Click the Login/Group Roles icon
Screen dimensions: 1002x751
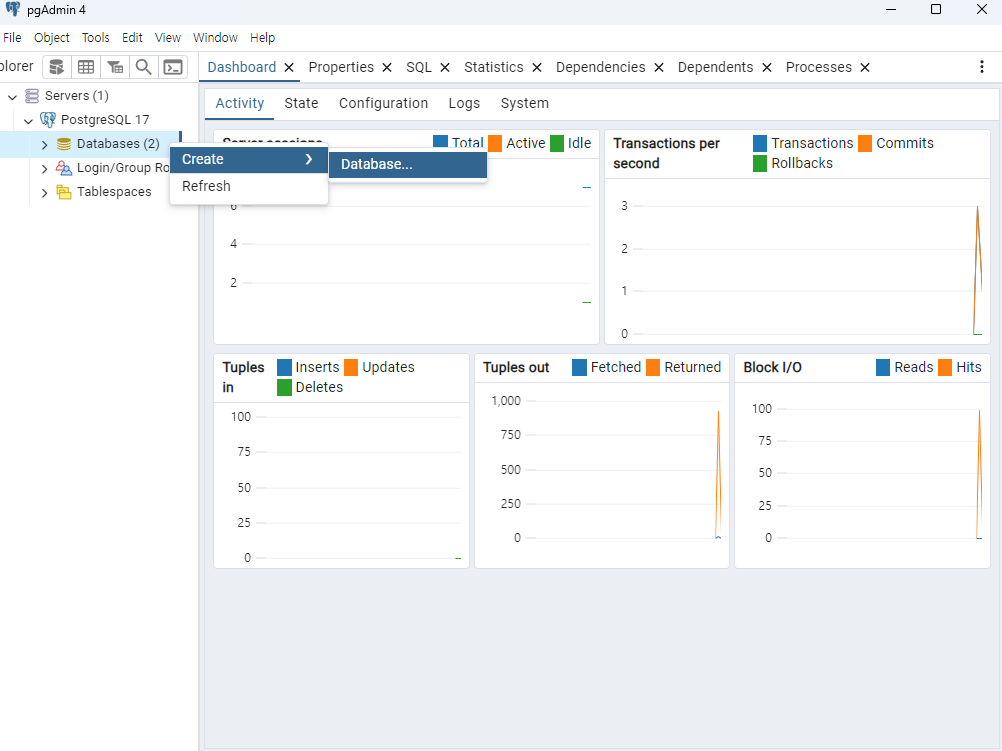64,168
